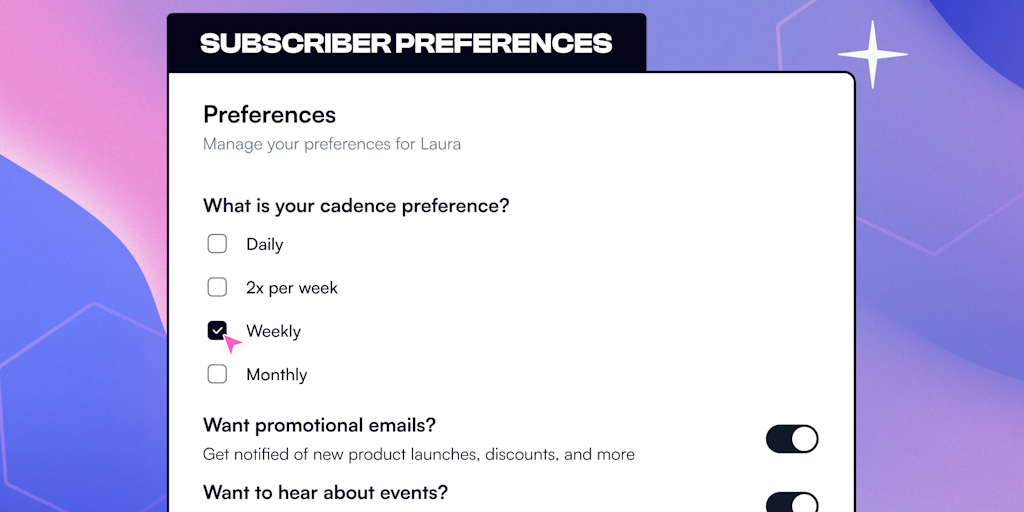This screenshot has height=512, width=1024.
Task: Click the "What is your cadence preference?" question
Action: tap(356, 206)
